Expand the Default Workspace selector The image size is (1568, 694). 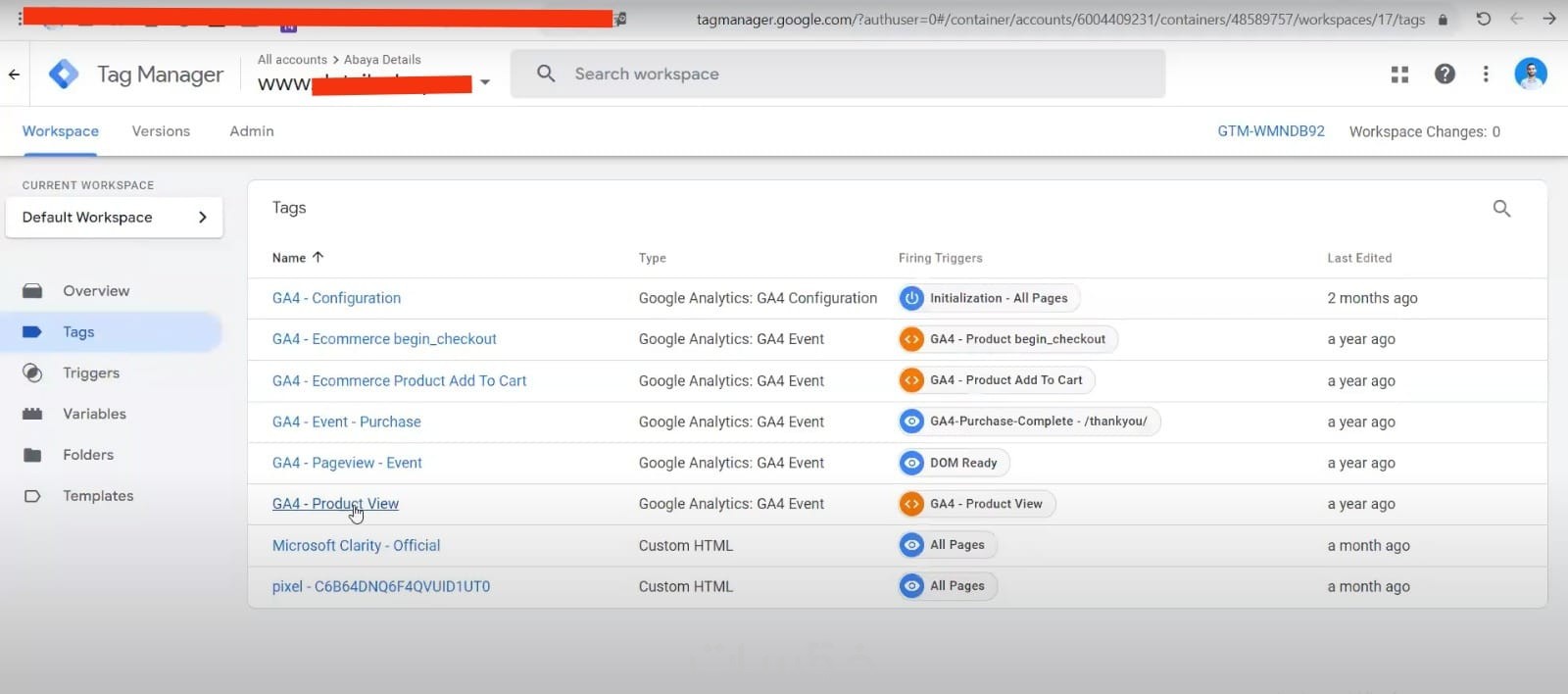tap(114, 218)
